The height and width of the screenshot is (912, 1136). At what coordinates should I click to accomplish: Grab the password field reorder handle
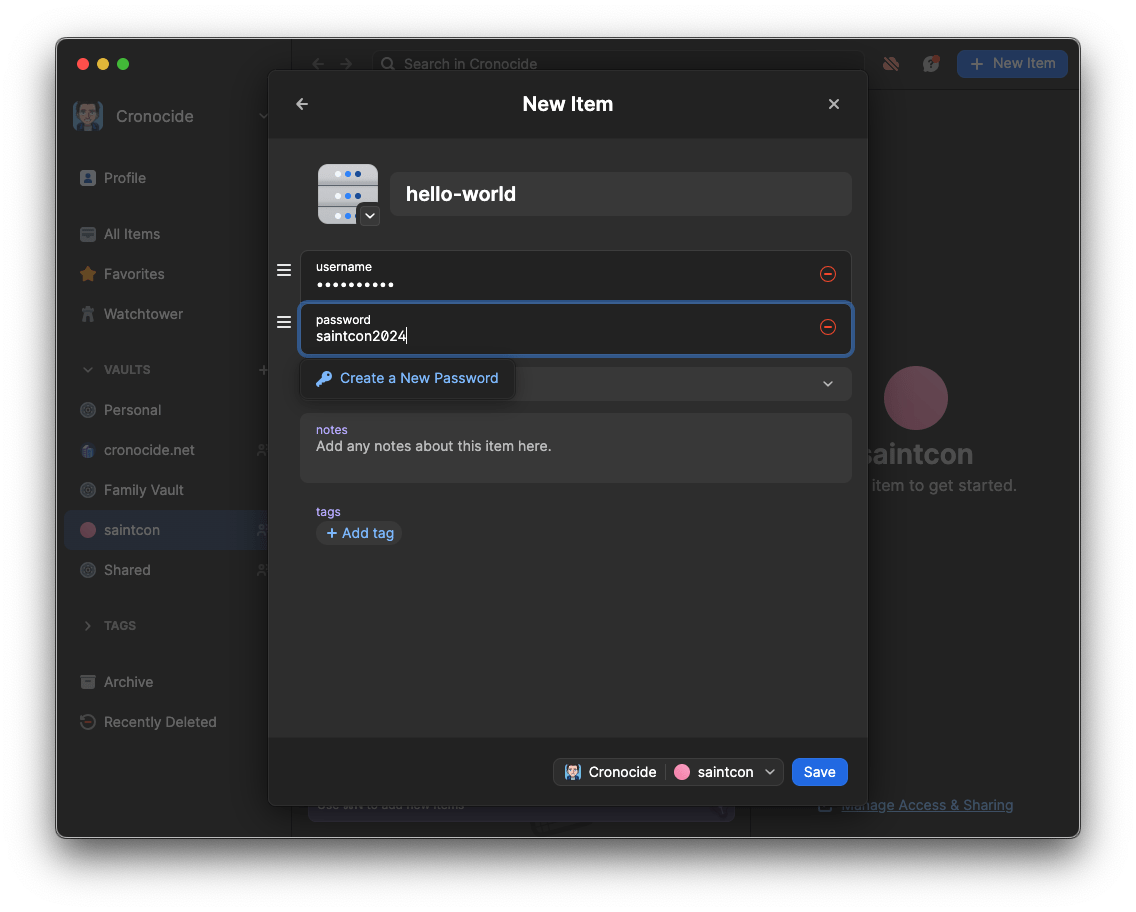pos(284,322)
